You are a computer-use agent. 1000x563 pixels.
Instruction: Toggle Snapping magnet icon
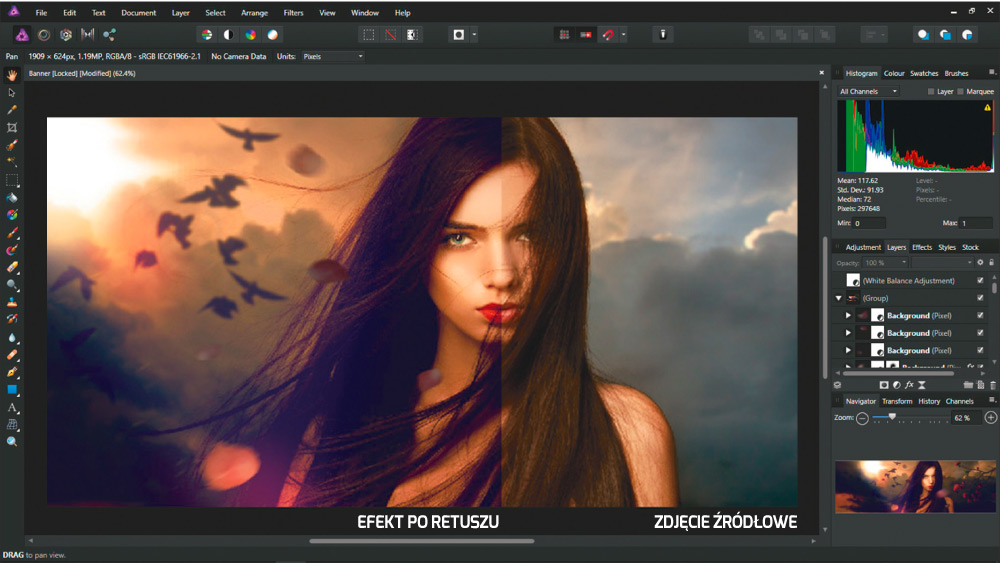coord(608,34)
